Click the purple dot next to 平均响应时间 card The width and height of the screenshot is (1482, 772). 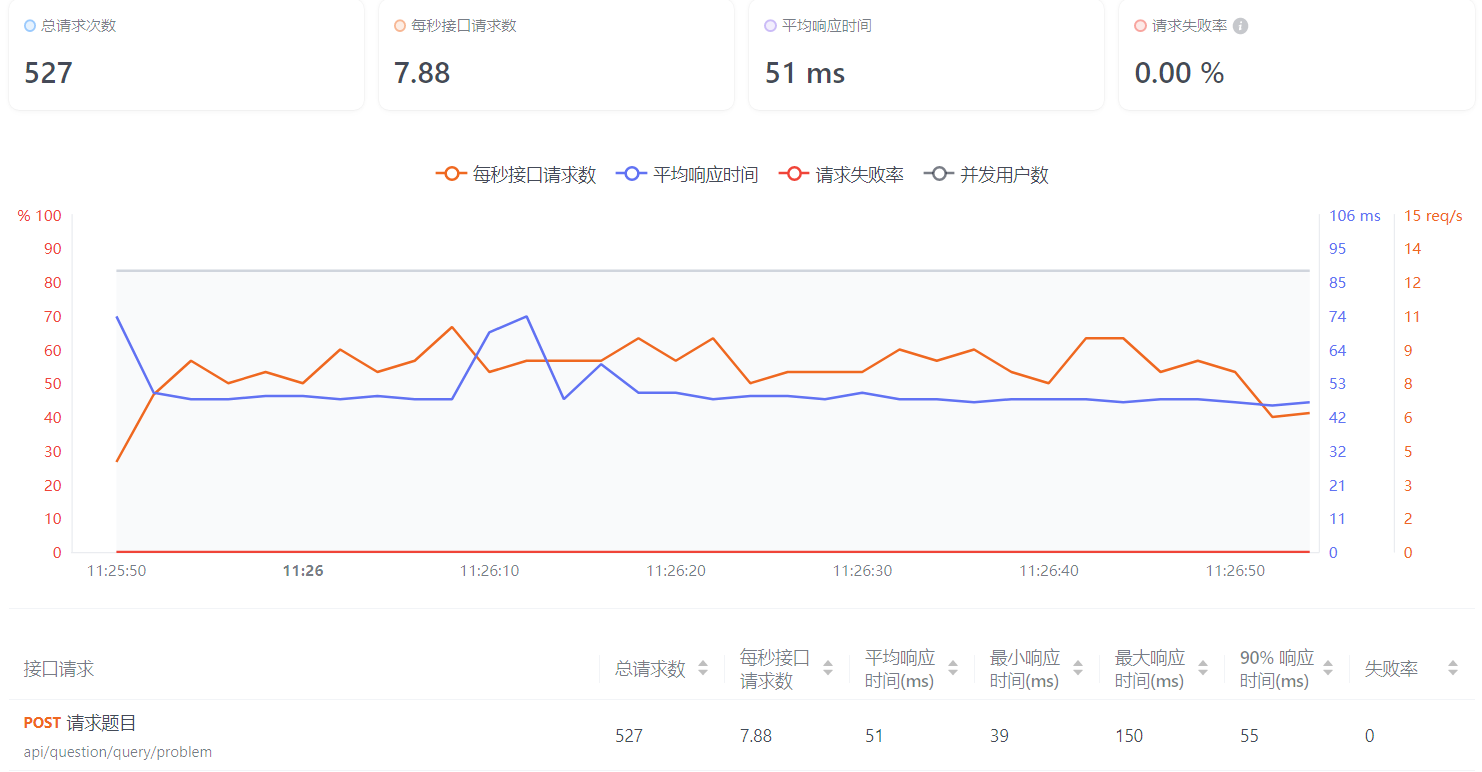click(770, 26)
